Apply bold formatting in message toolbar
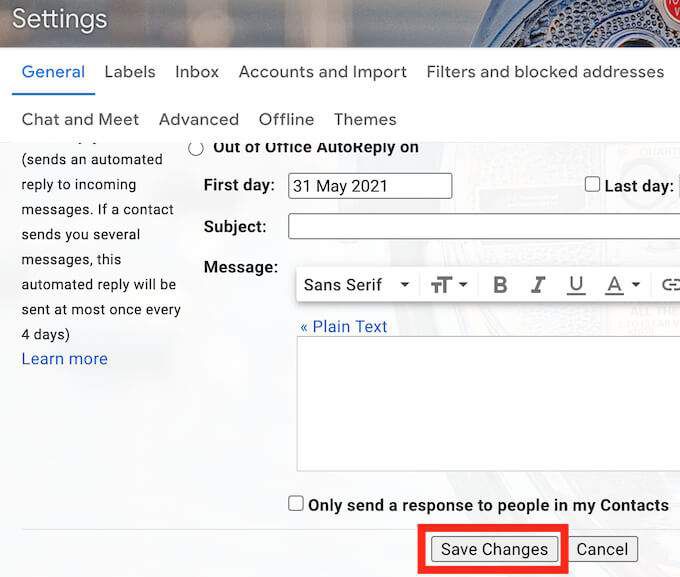The image size is (680, 577). tap(500, 285)
